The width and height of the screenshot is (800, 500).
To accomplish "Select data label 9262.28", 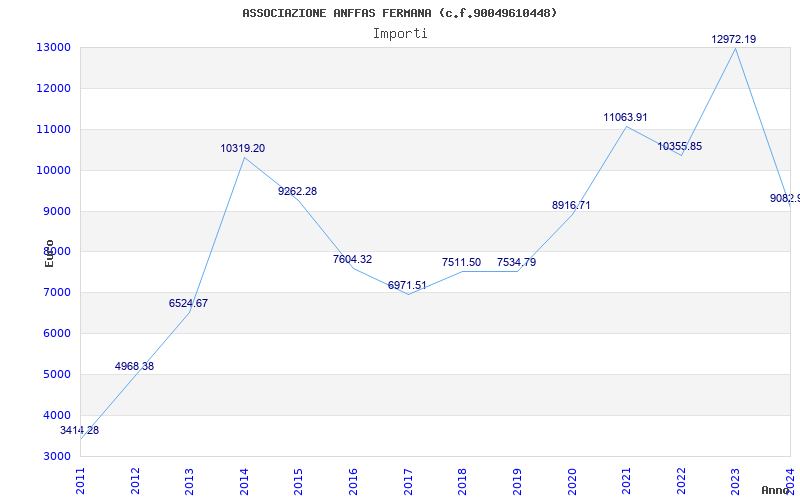I will [x=297, y=191].
